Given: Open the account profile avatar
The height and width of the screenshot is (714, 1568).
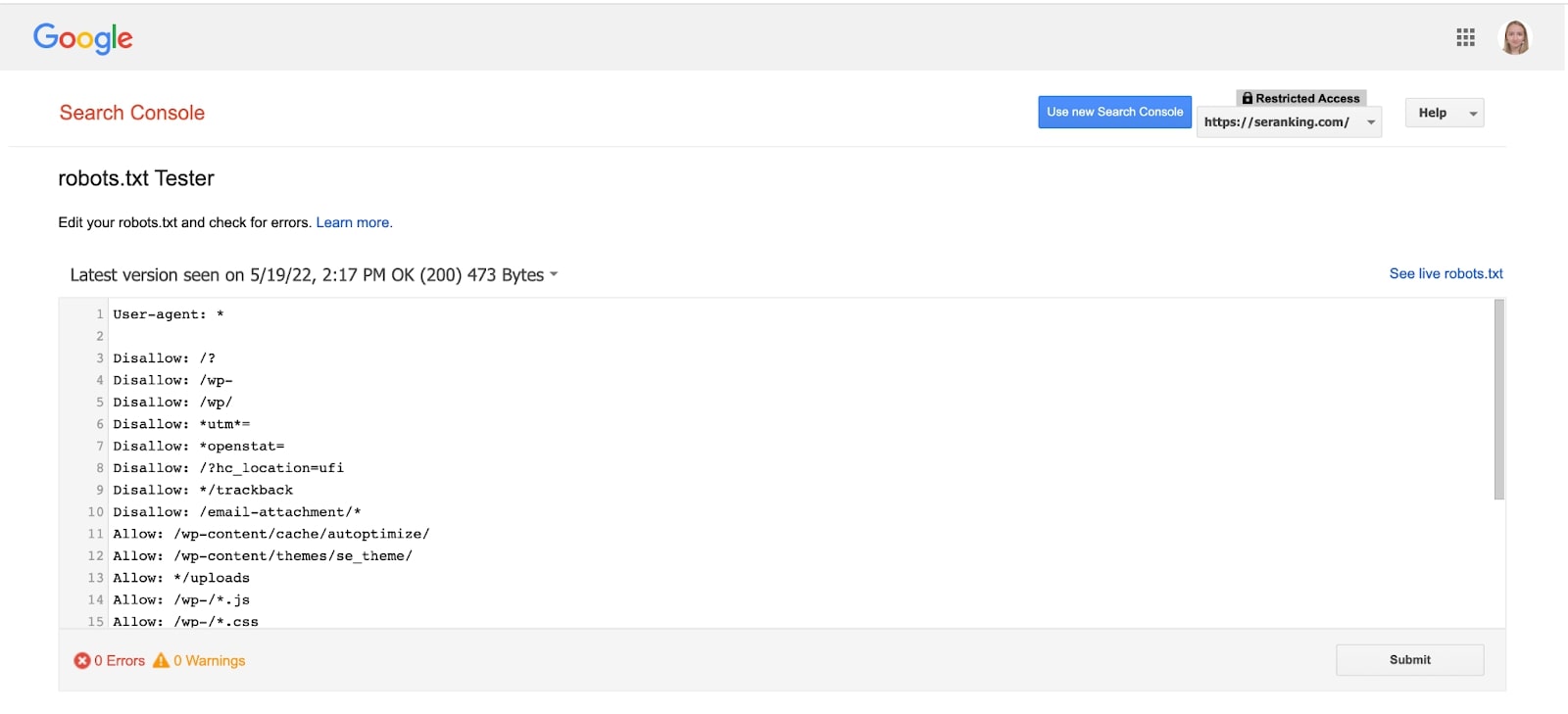Looking at the screenshot, I should [x=1515, y=37].
